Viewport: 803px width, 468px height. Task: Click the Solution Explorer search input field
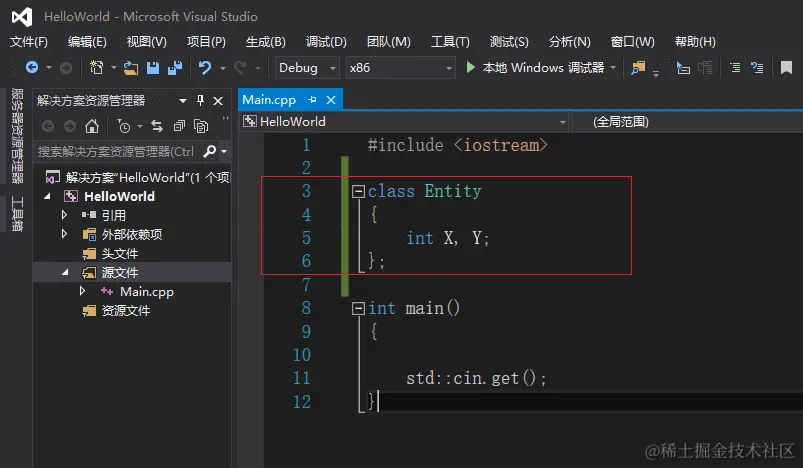(x=117, y=152)
